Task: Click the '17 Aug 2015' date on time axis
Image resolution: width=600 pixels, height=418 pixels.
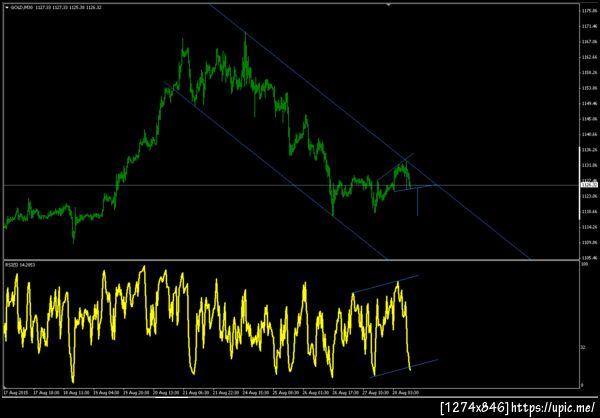Action: tap(15, 393)
